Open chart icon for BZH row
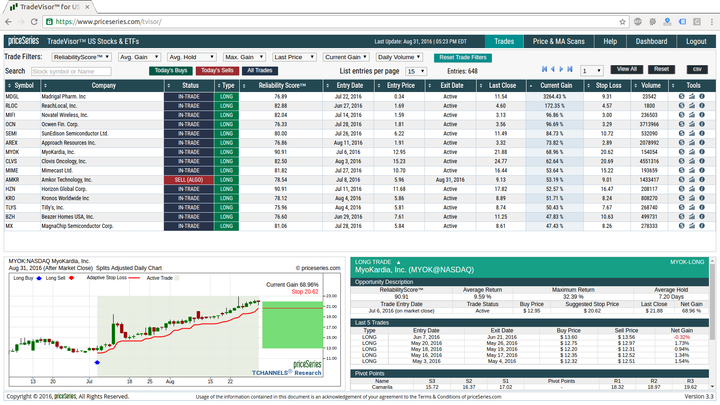The height and width of the screenshot is (405, 720). (x=692, y=217)
